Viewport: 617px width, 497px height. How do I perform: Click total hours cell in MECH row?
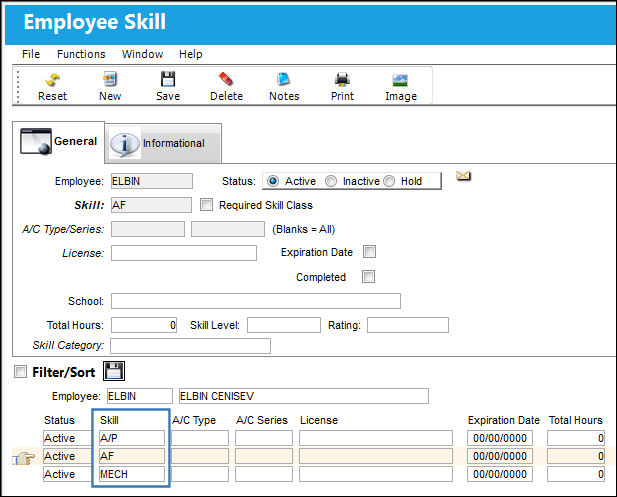pos(576,474)
